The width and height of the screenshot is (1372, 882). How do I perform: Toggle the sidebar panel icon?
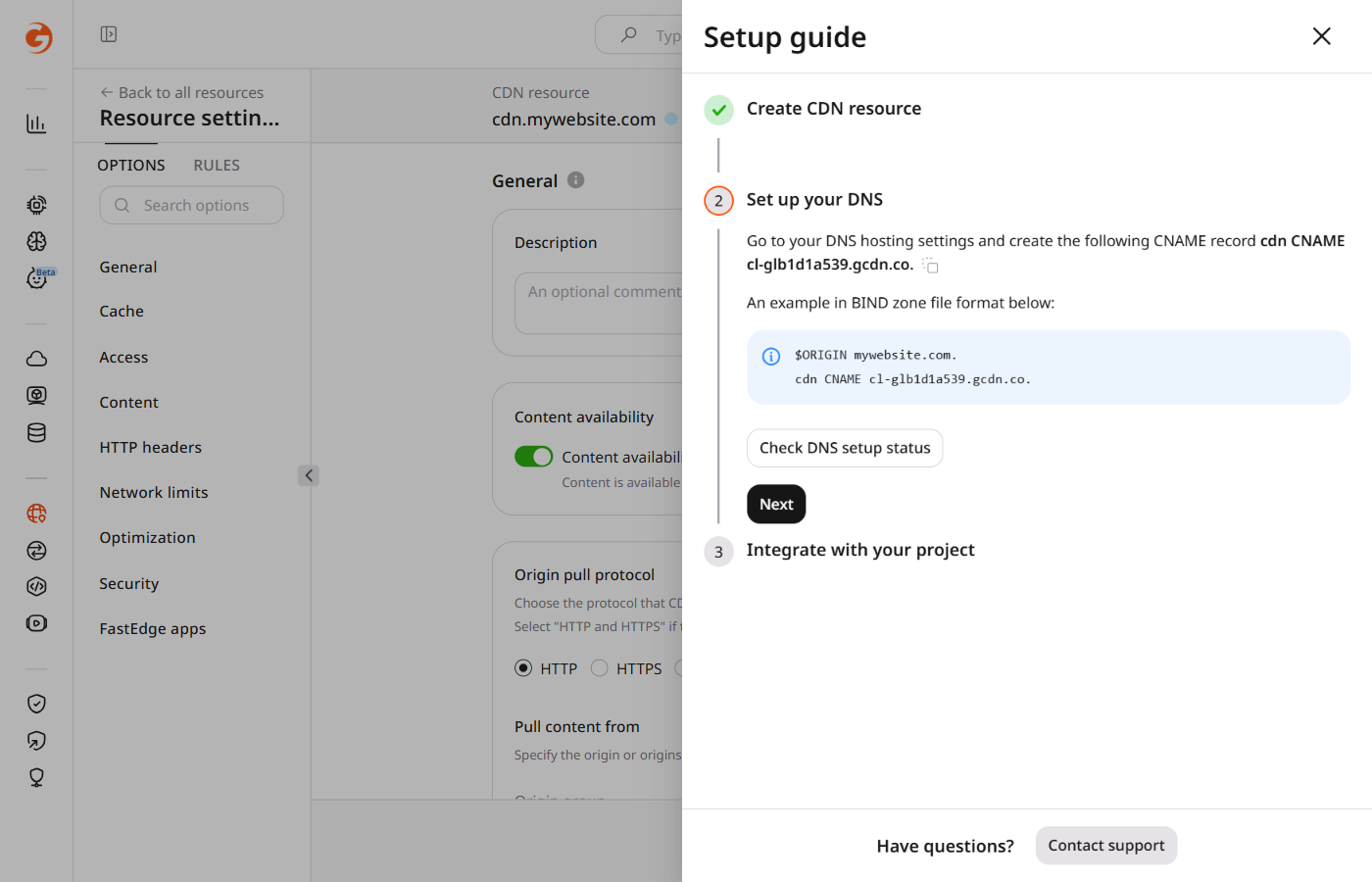click(x=109, y=34)
